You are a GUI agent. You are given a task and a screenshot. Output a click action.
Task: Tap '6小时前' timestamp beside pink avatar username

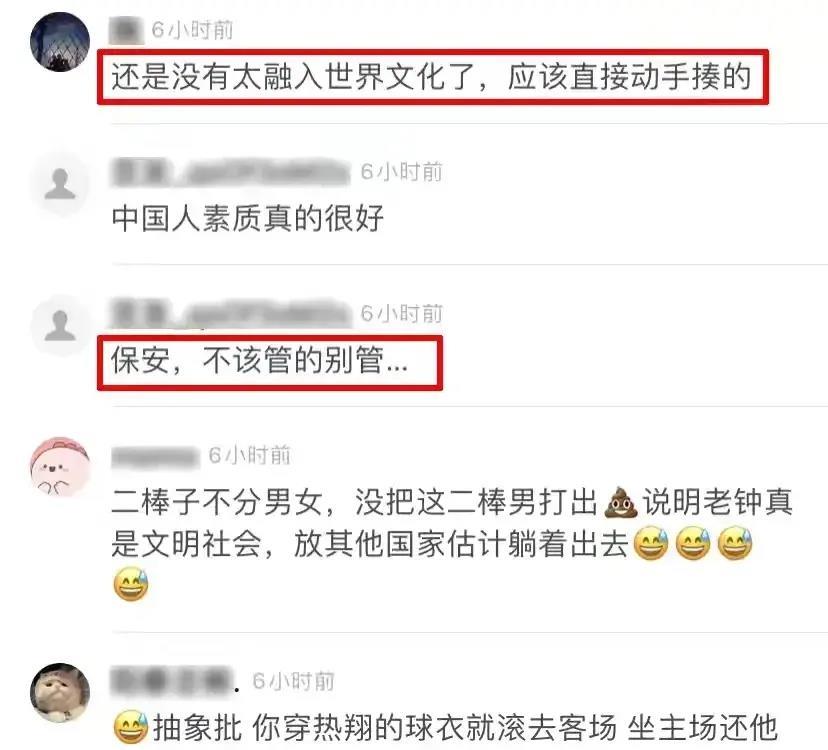pyautogui.click(x=250, y=455)
